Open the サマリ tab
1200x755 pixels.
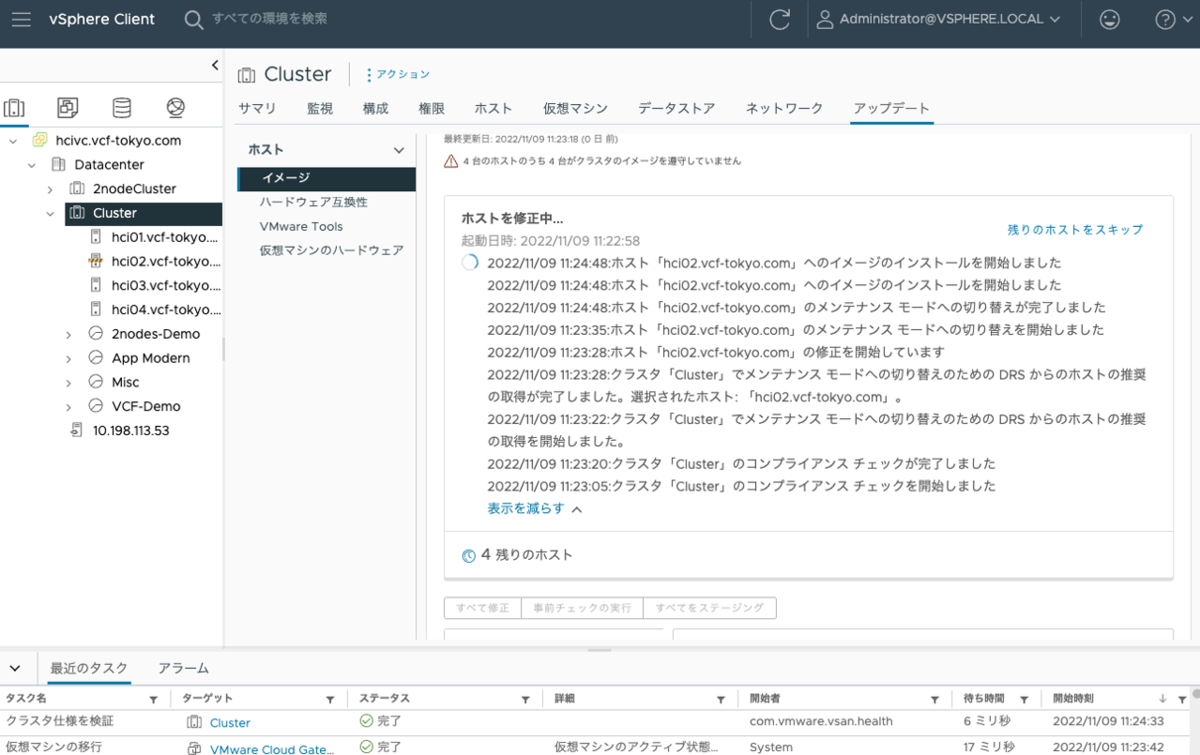click(x=257, y=108)
